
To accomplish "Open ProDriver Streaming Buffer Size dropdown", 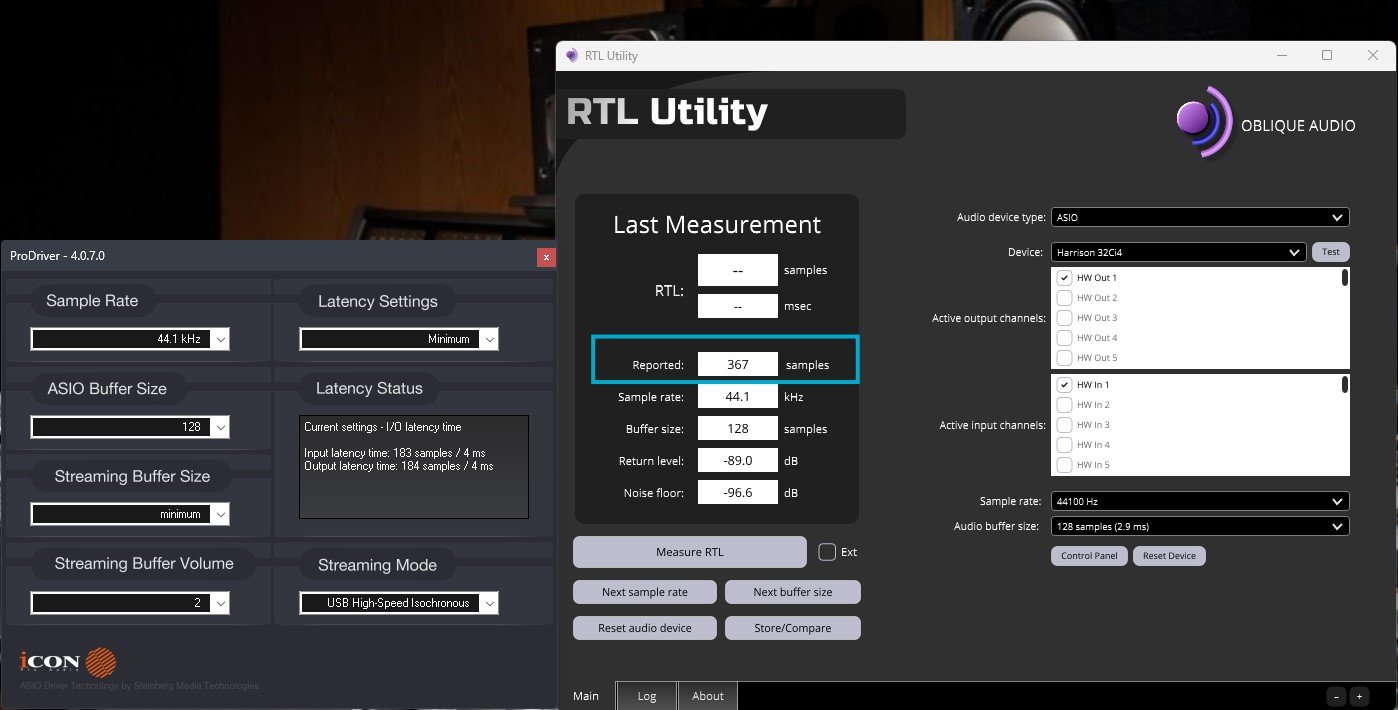I will coord(130,514).
